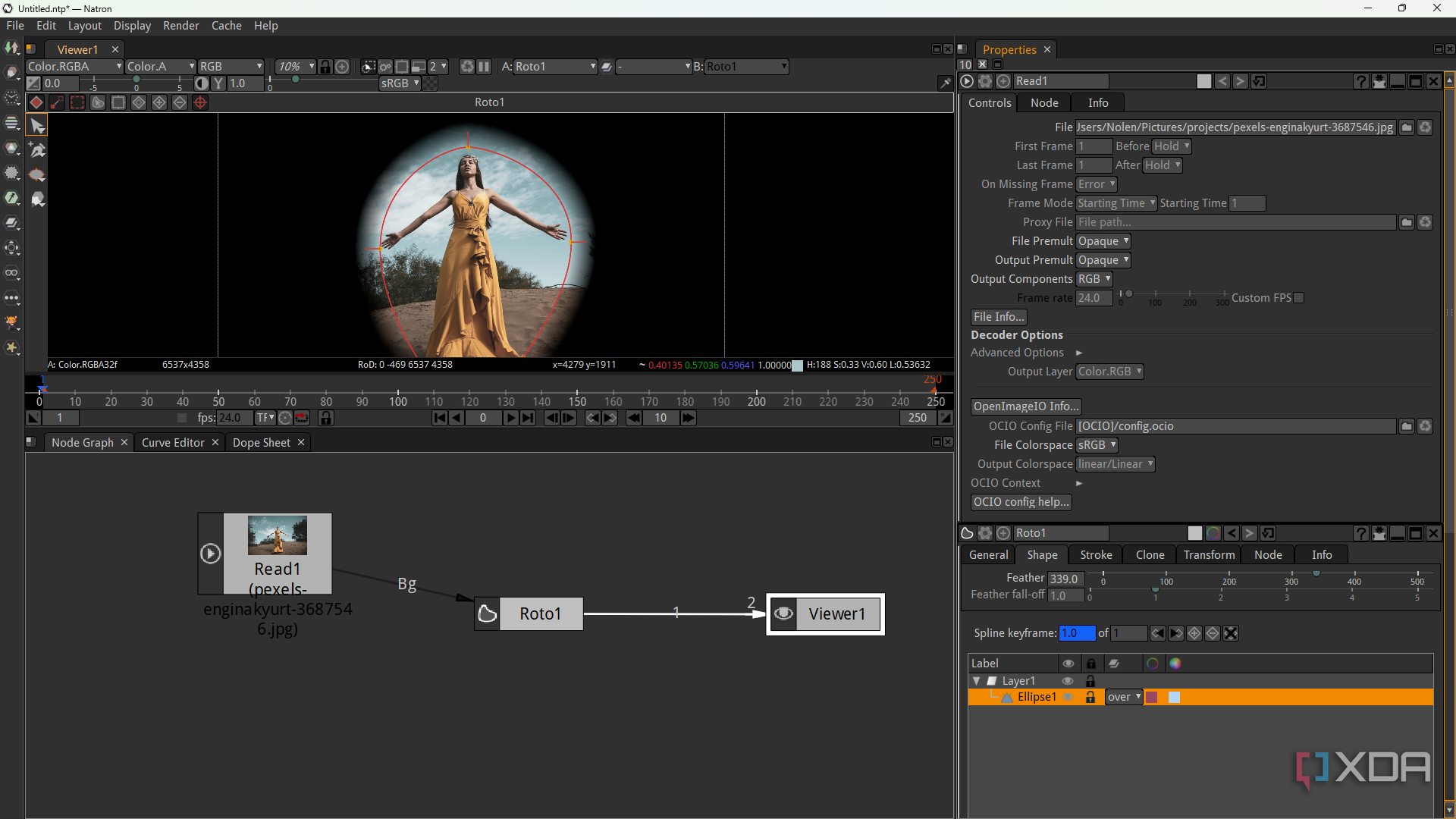The height and width of the screenshot is (819, 1456).
Task: Toggle checkerboard background in viewer
Action: click(430, 83)
